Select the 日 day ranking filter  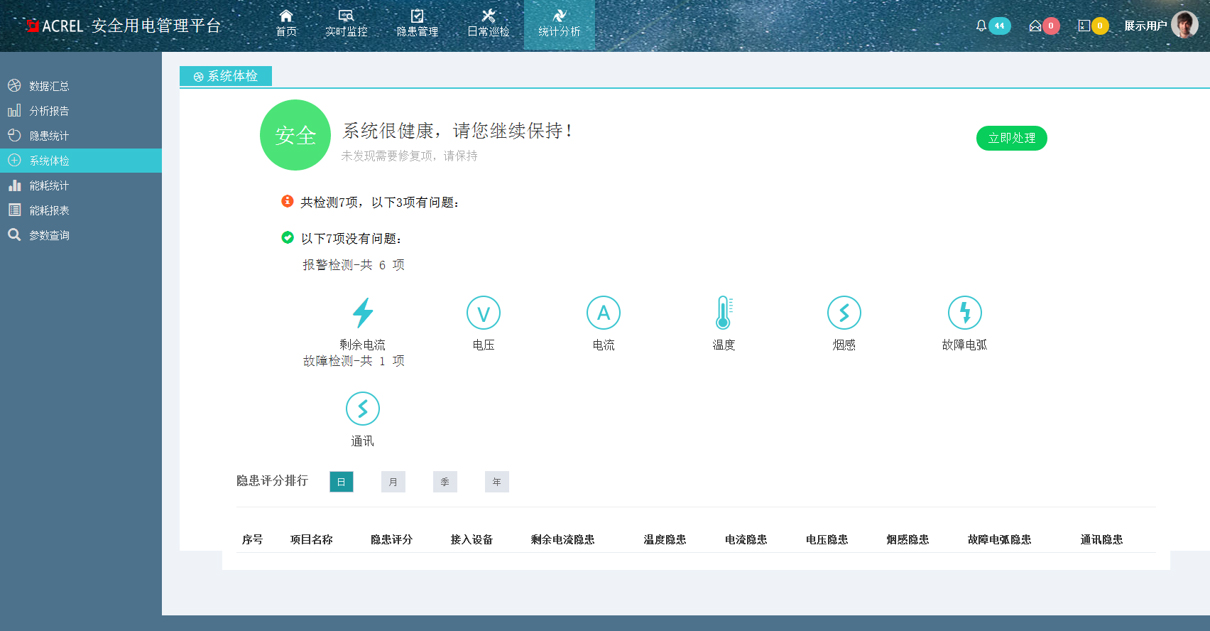pyautogui.click(x=341, y=481)
